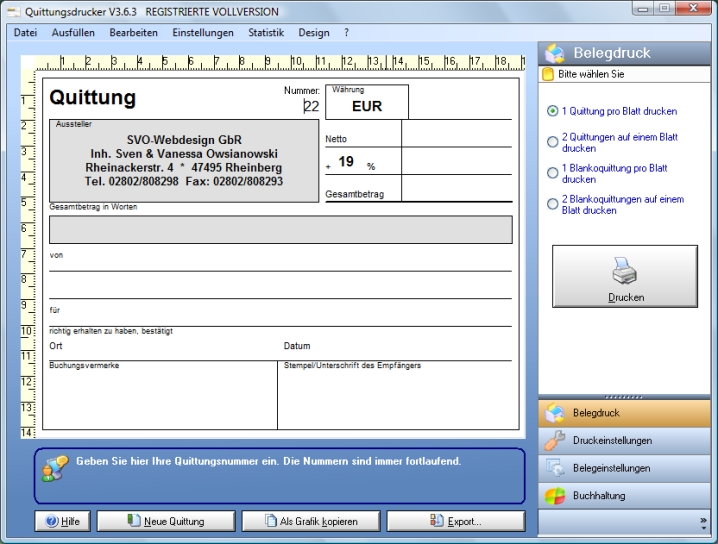Click the blue Hilfe question mark icon
Image resolution: width=718 pixels, height=544 pixels.
(52, 521)
